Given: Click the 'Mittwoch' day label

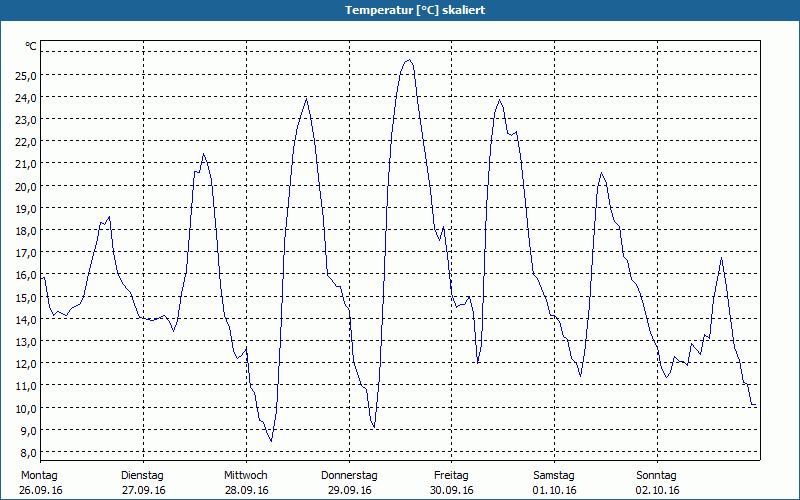Looking at the screenshot, I should [x=245, y=476].
